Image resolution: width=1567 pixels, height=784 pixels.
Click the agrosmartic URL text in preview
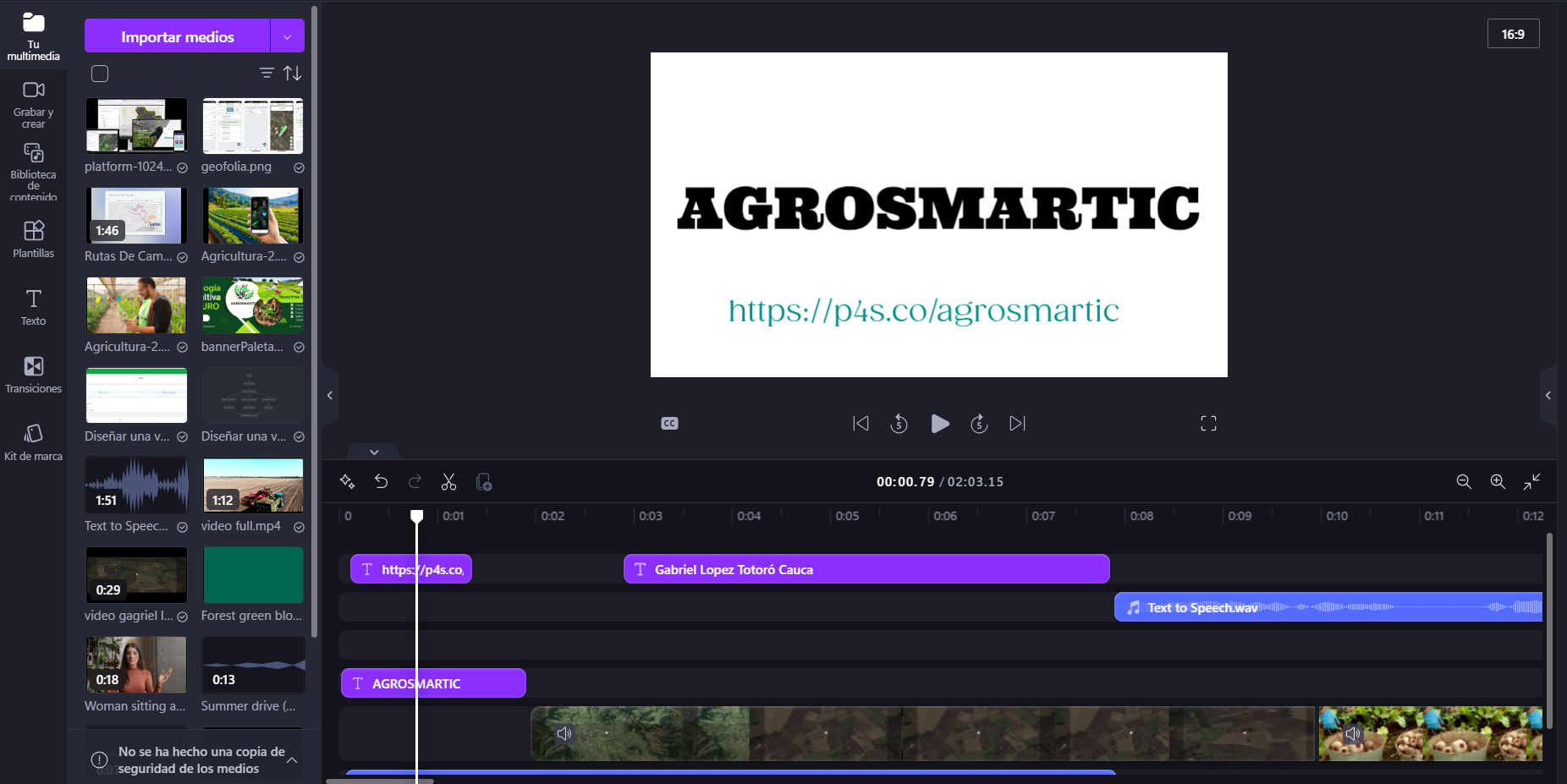click(x=923, y=311)
